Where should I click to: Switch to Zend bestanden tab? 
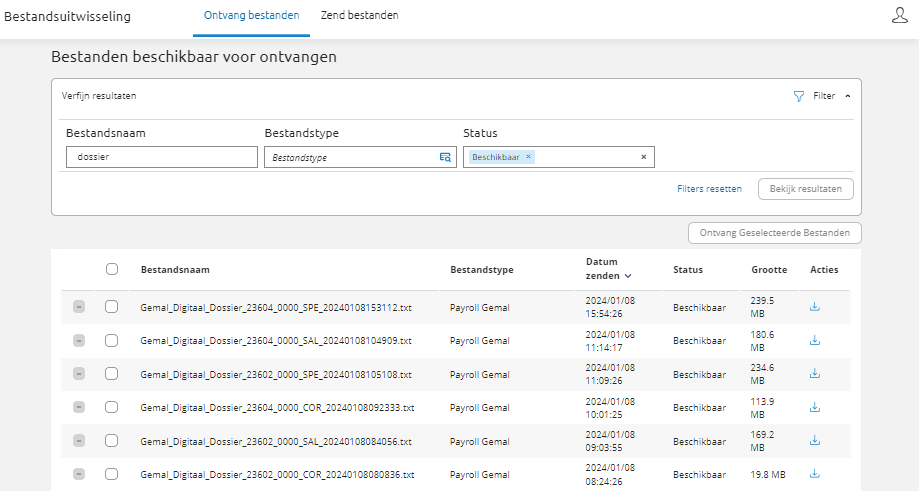[x=359, y=16]
